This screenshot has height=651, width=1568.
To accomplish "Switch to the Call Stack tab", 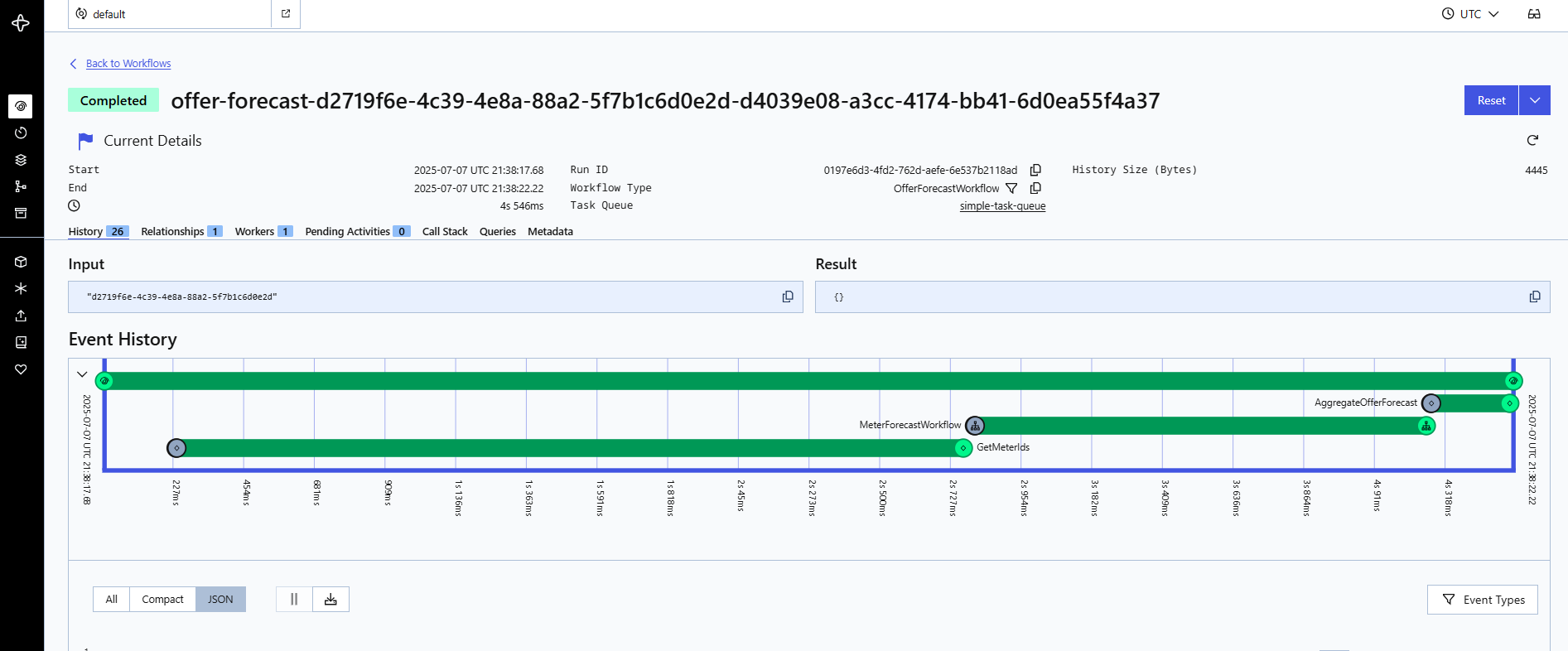I will [445, 231].
